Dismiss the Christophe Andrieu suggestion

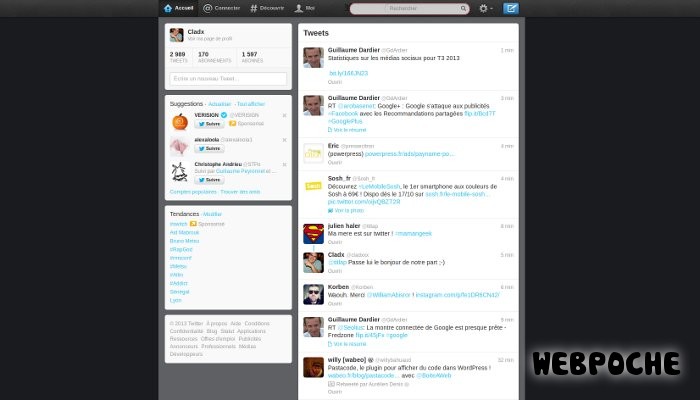tap(284, 164)
